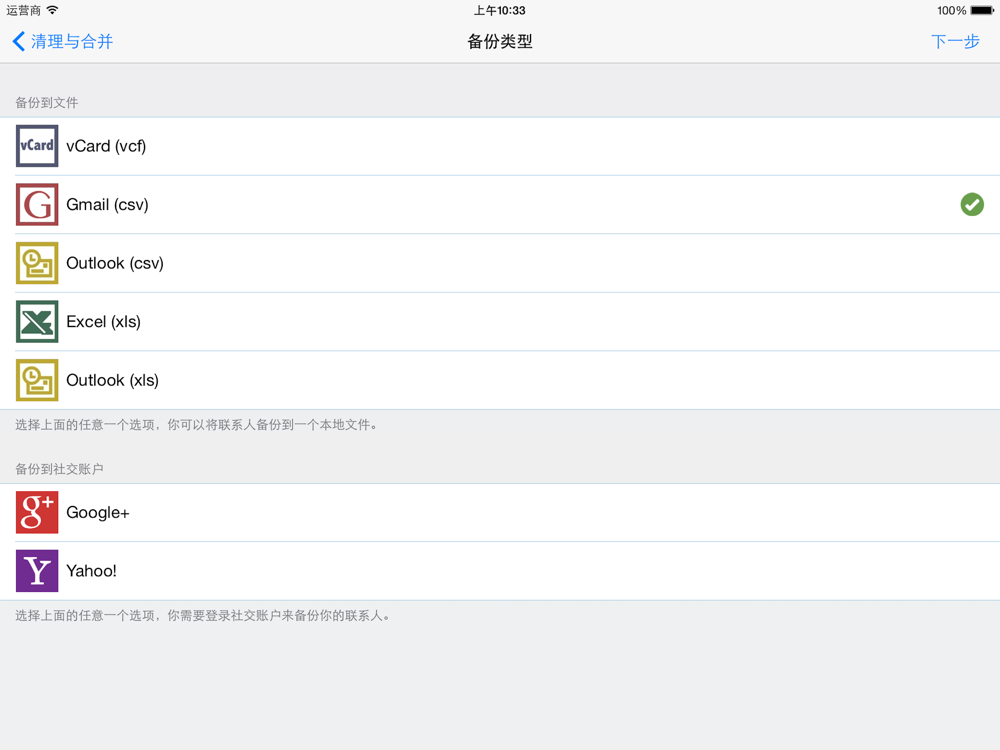Go back to 清理与合并
Screen dimensions: 1000x750
[62, 41]
